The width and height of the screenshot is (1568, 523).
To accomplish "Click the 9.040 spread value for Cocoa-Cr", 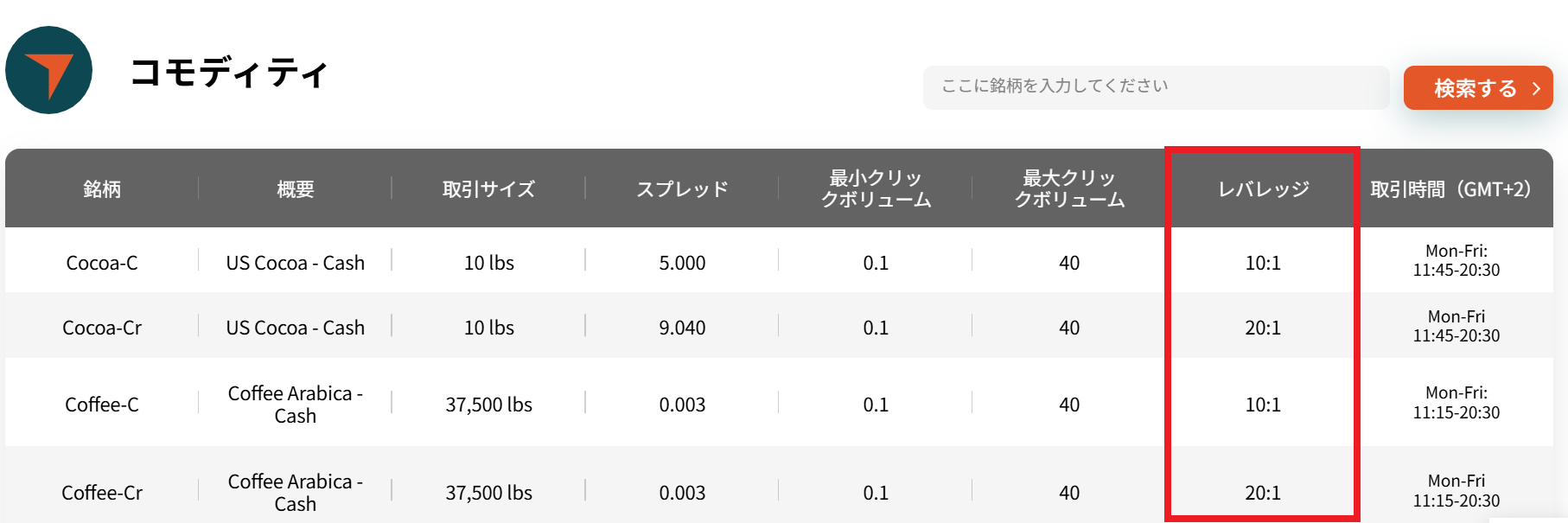I will click(682, 328).
